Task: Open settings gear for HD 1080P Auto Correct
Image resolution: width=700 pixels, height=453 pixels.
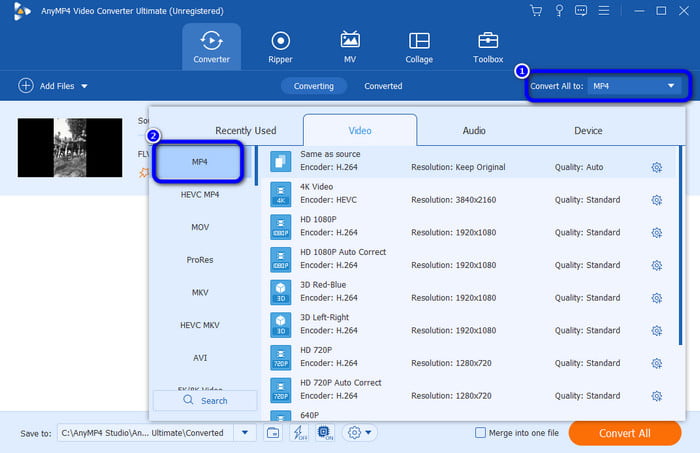Action: point(656,265)
